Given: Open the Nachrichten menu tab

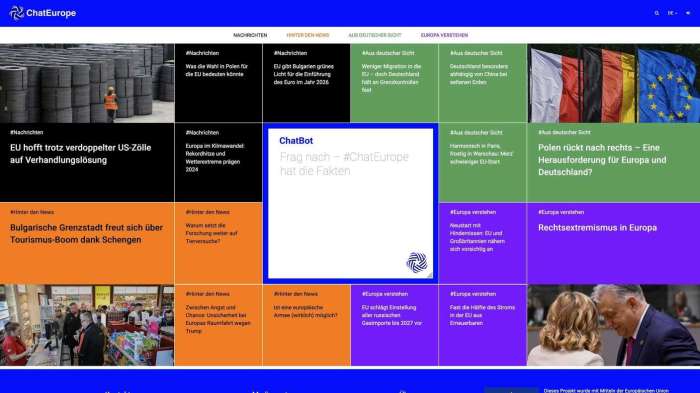Looking at the screenshot, I should click(250, 35).
